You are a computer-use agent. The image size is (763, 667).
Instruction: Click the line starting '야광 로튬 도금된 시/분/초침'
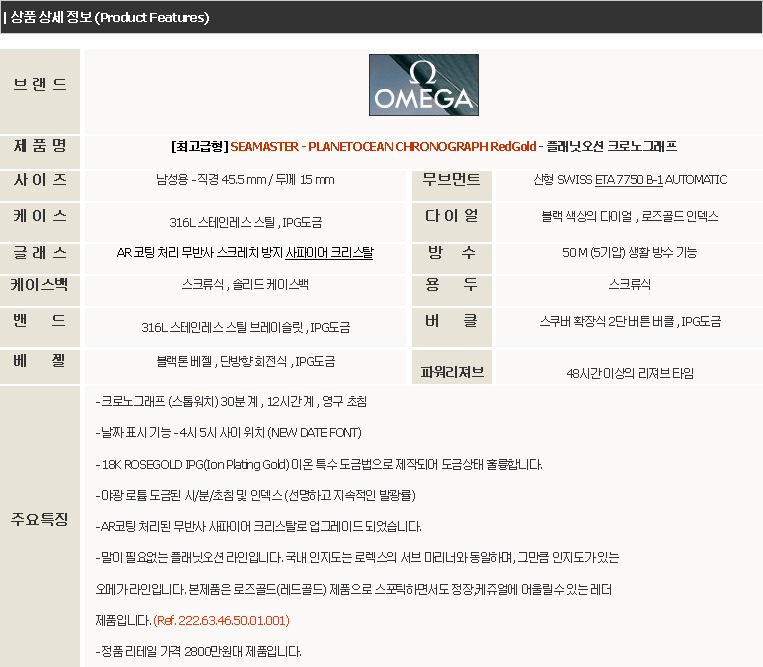coord(255,496)
